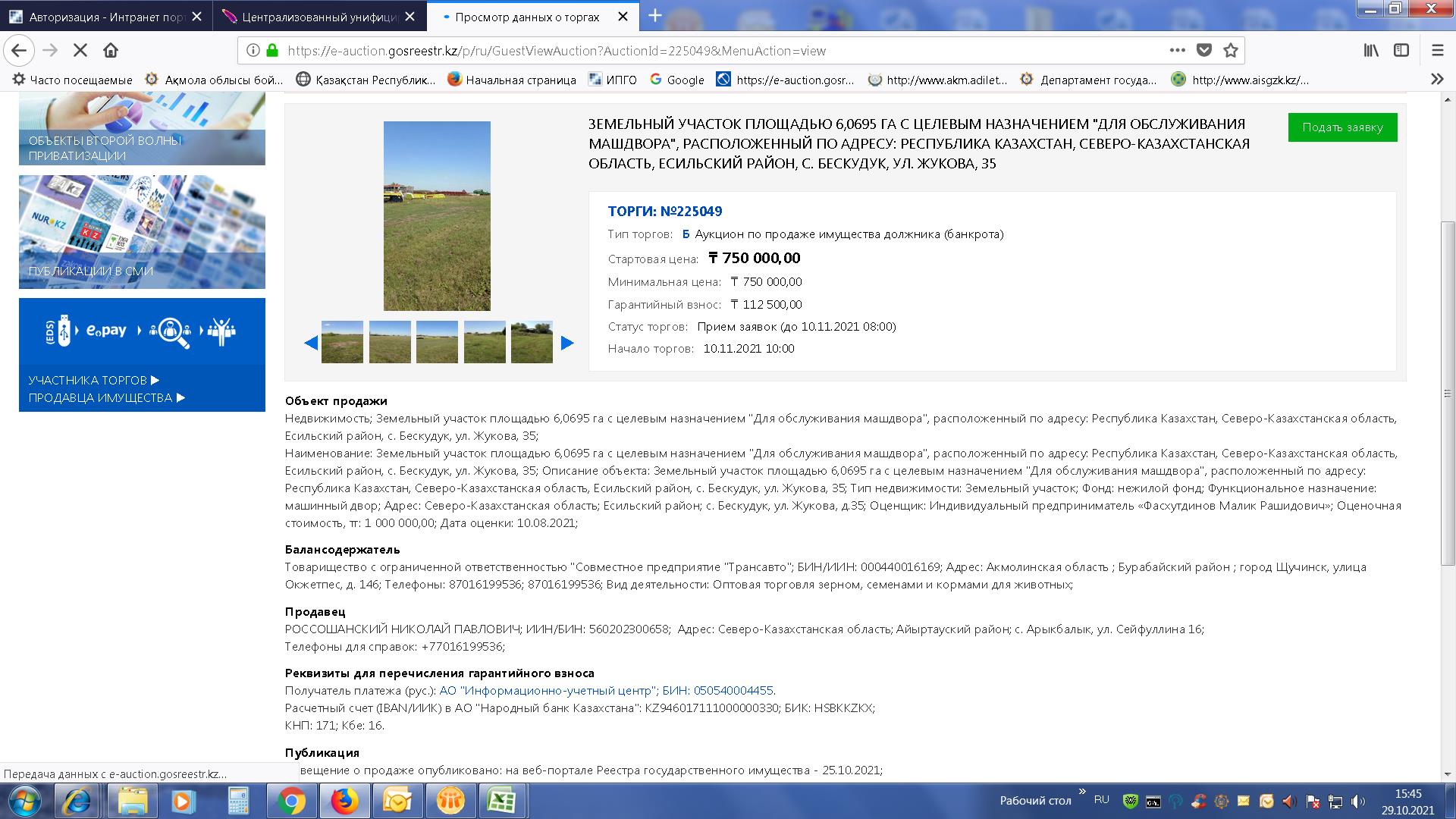Click the Firefox home button
The height and width of the screenshot is (819, 1456).
pos(111,51)
